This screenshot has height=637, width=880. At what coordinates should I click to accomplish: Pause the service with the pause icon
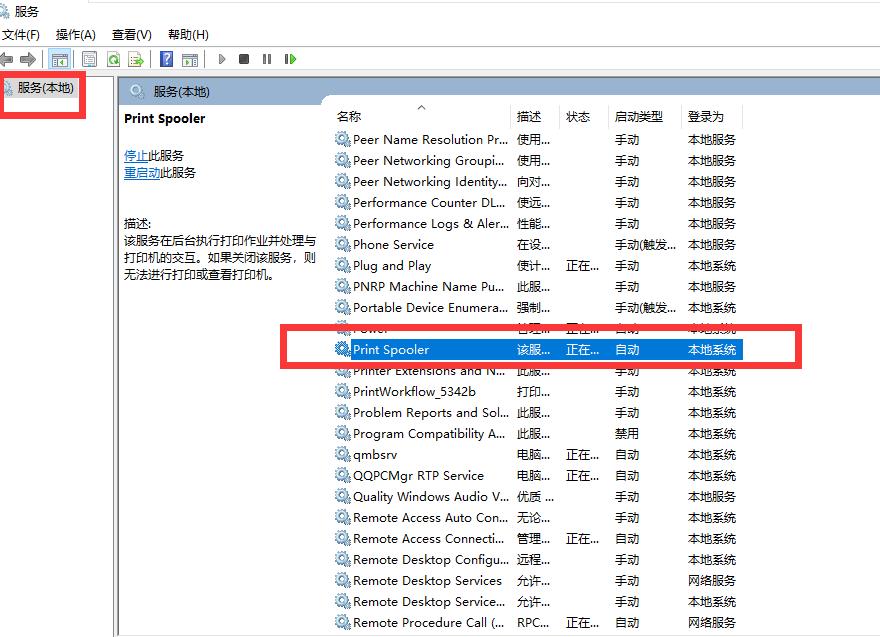266,59
